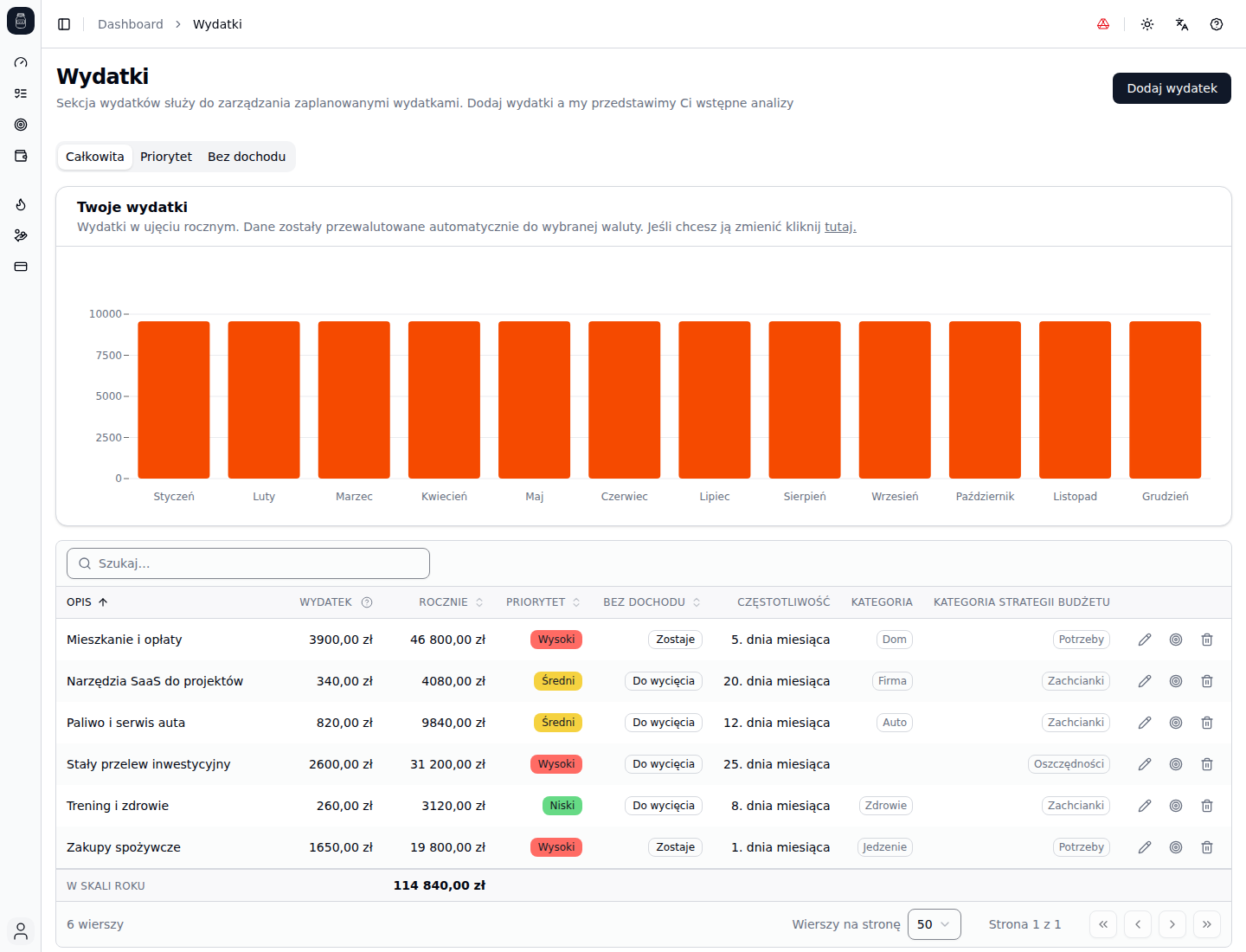Open the checklist icon in the sidebar
This screenshot has height=952, width=1246.
(x=21, y=93)
